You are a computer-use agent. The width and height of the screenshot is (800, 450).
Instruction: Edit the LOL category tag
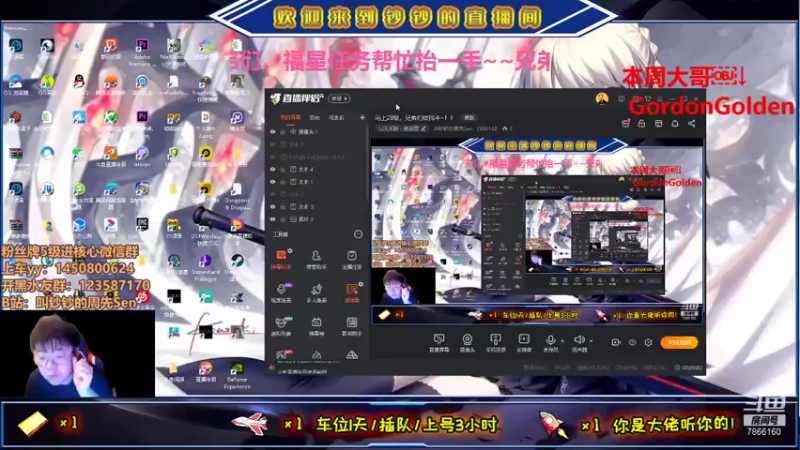[x=402, y=129]
